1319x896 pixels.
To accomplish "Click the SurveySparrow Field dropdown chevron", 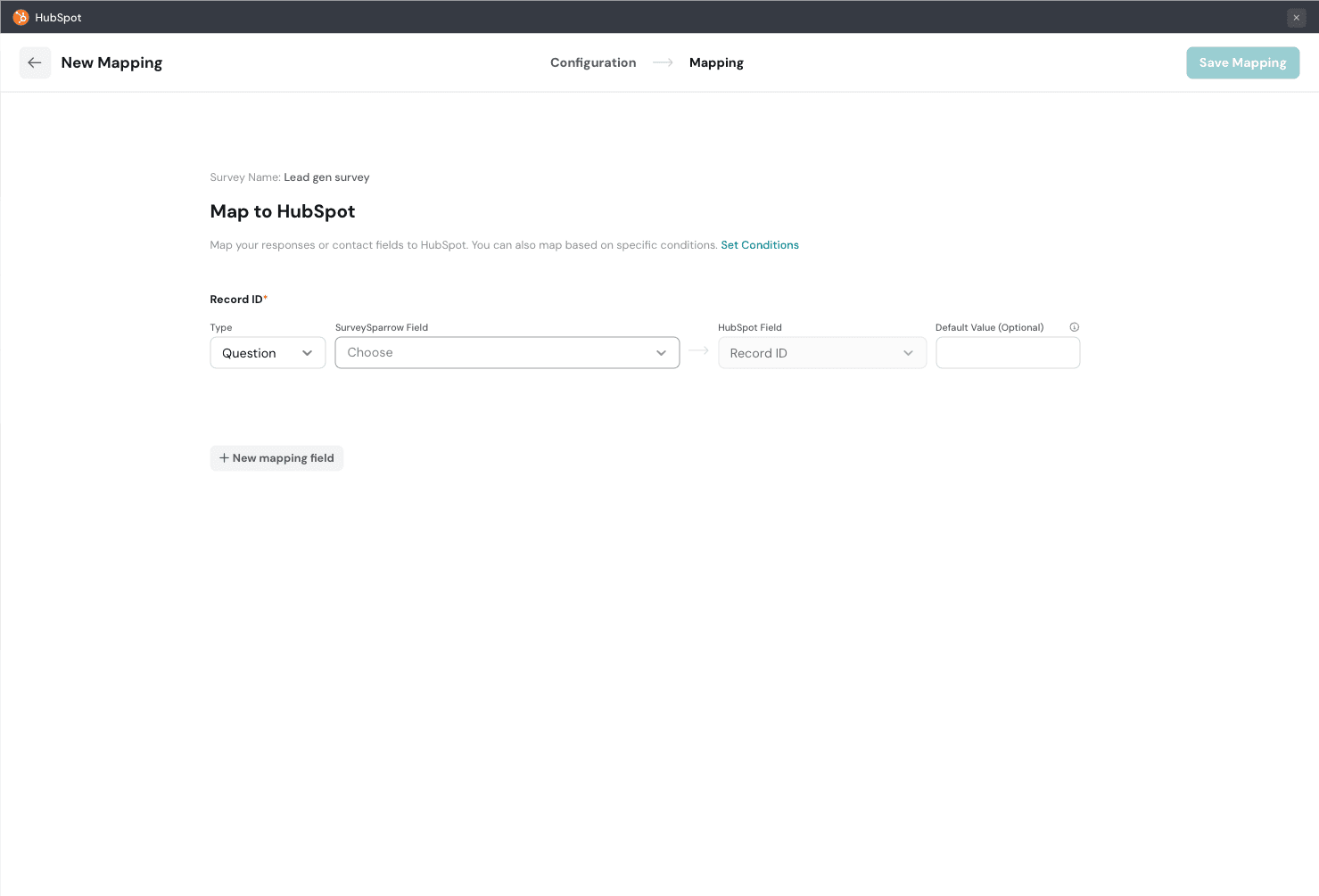I will pos(661,353).
